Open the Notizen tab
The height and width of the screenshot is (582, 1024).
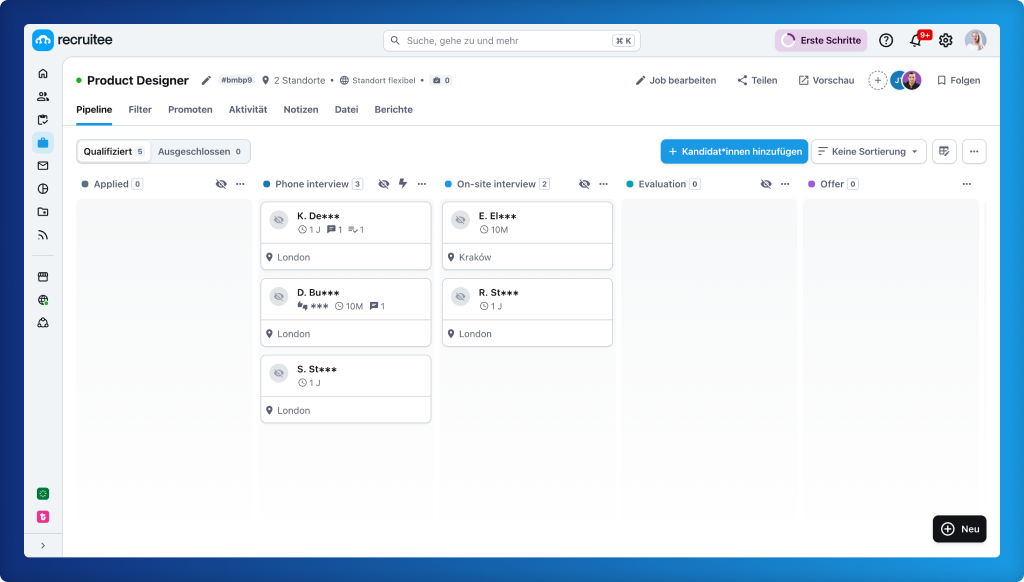303,110
